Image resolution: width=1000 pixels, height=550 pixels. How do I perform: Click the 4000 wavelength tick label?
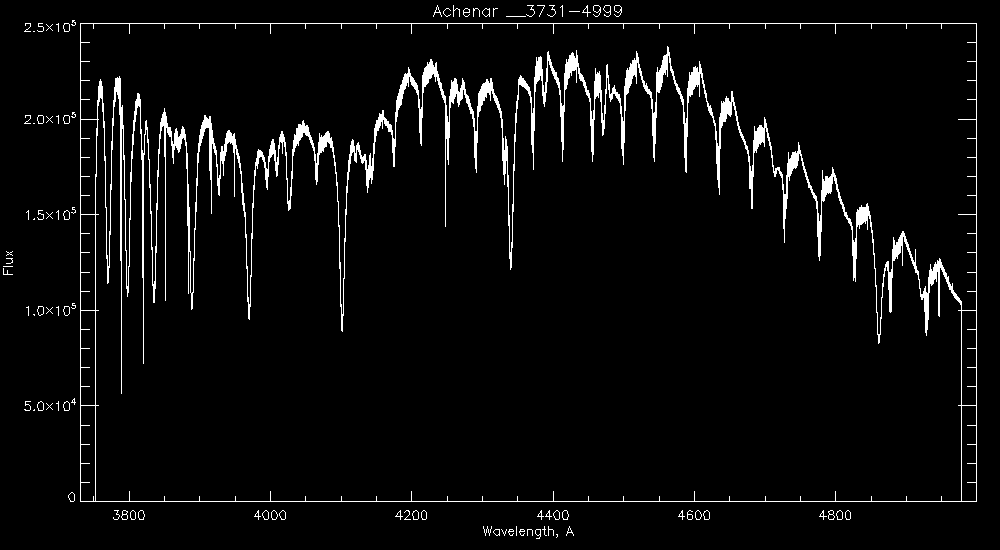270,515
